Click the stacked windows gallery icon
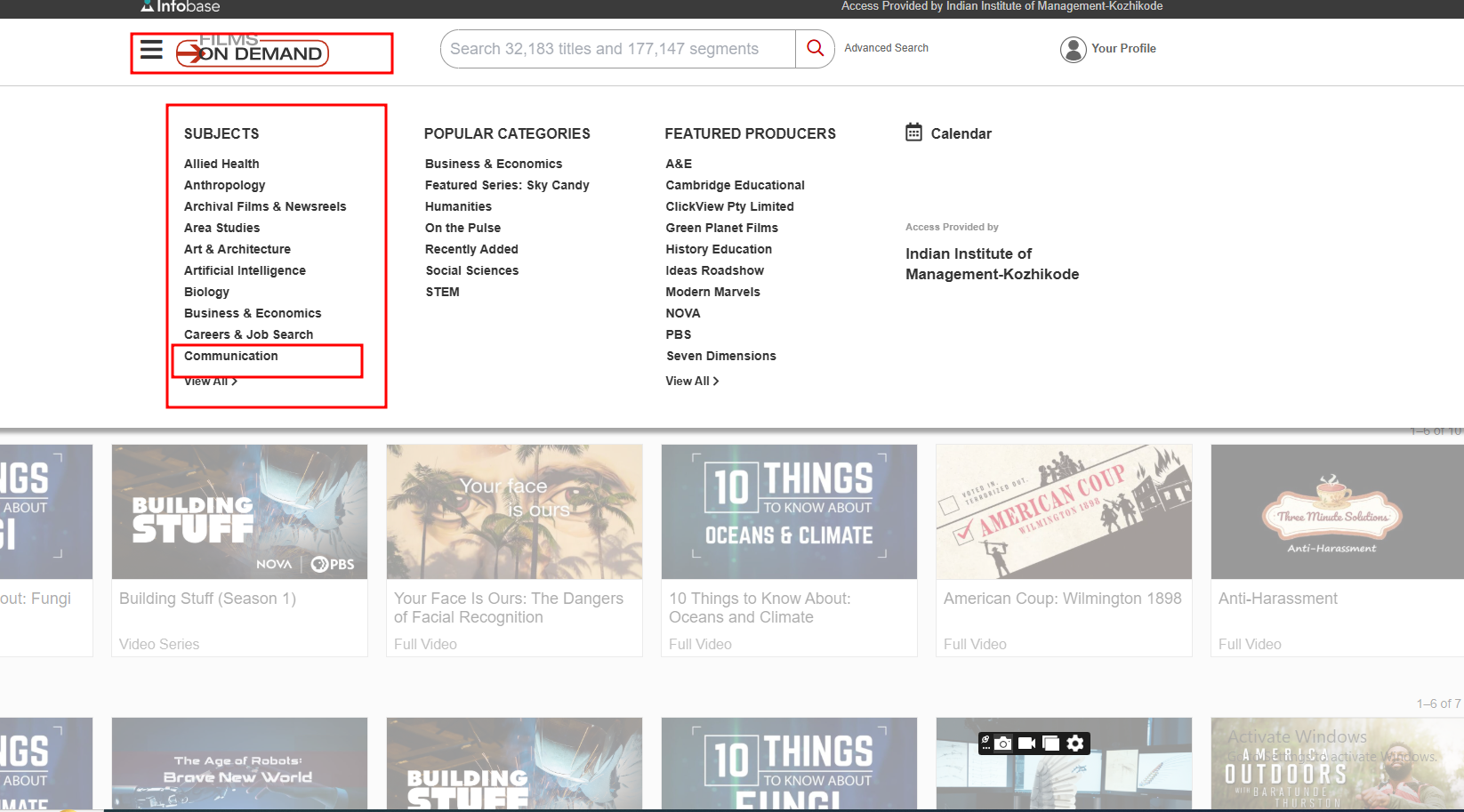Viewport: 1464px width, 812px height. [x=1050, y=744]
